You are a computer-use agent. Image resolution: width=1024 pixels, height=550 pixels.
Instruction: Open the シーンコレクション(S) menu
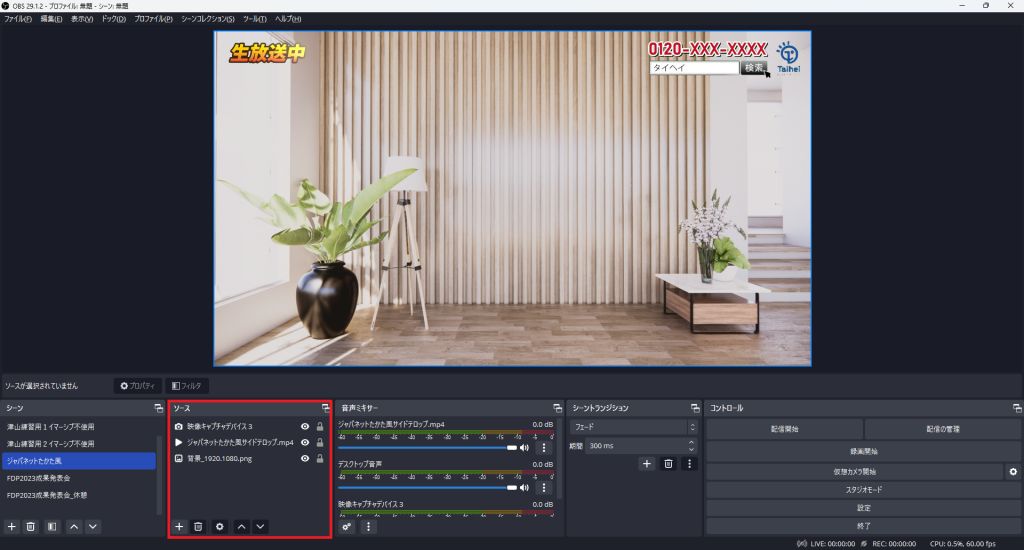tap(208, 19)
